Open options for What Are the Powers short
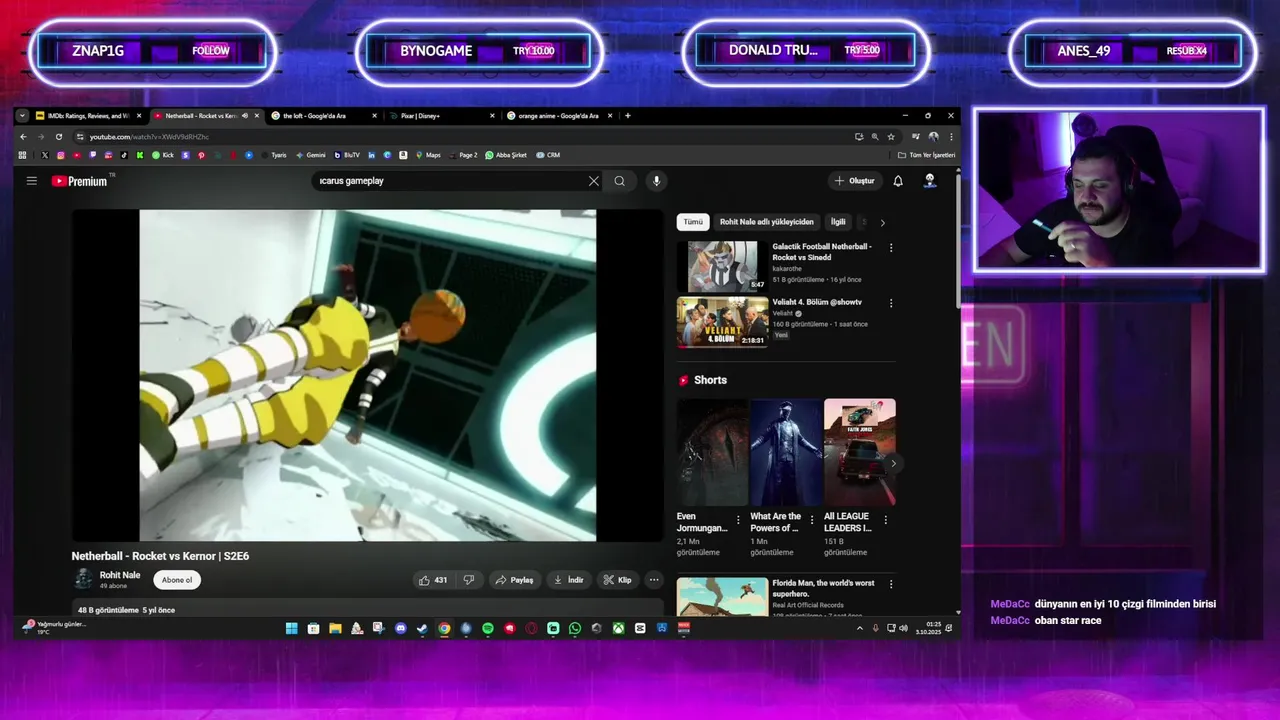Viewport: 1280px width, 720px height. (811, 520)
